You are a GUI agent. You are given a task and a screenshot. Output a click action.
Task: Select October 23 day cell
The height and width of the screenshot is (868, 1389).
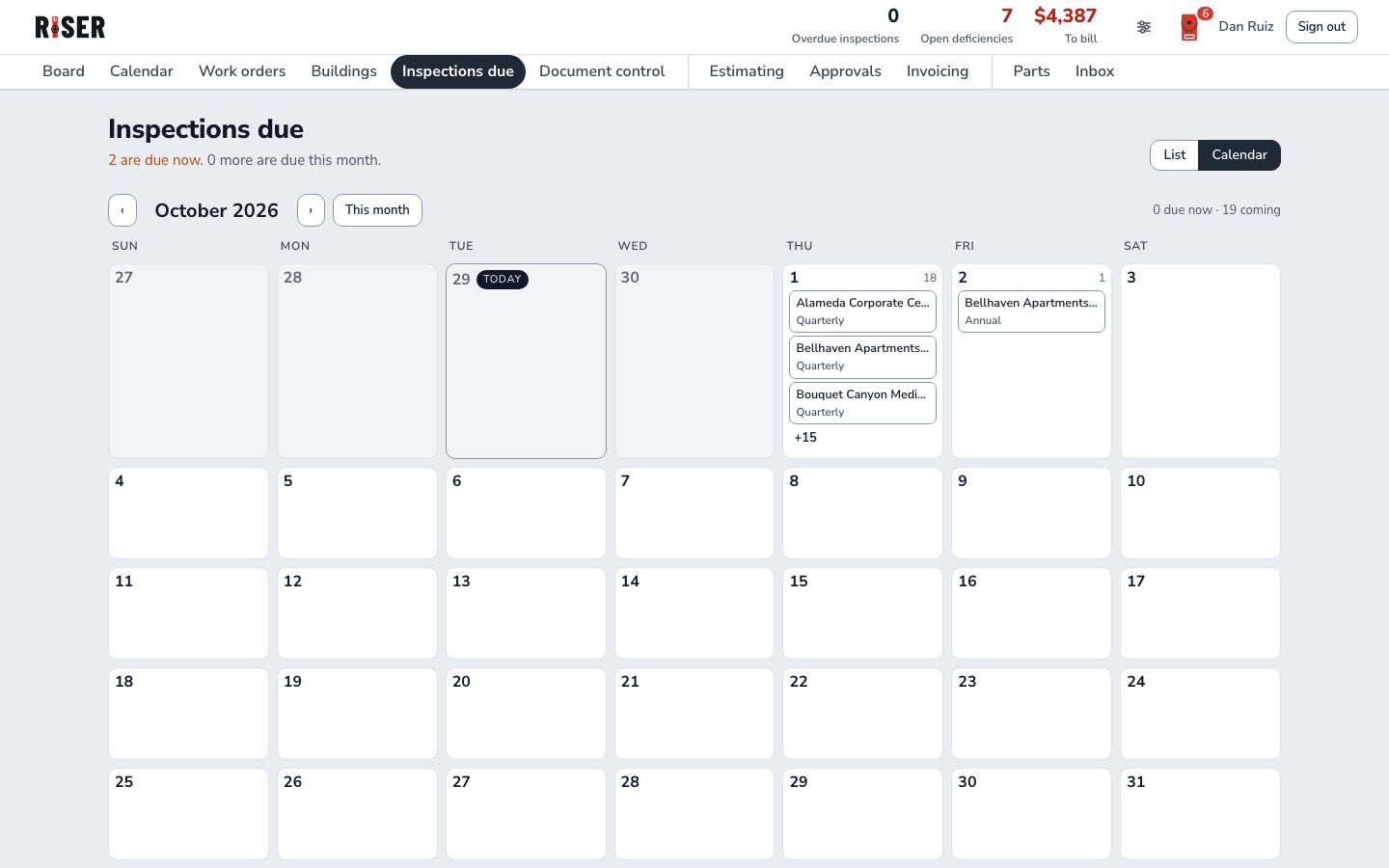coord(1031,714)
